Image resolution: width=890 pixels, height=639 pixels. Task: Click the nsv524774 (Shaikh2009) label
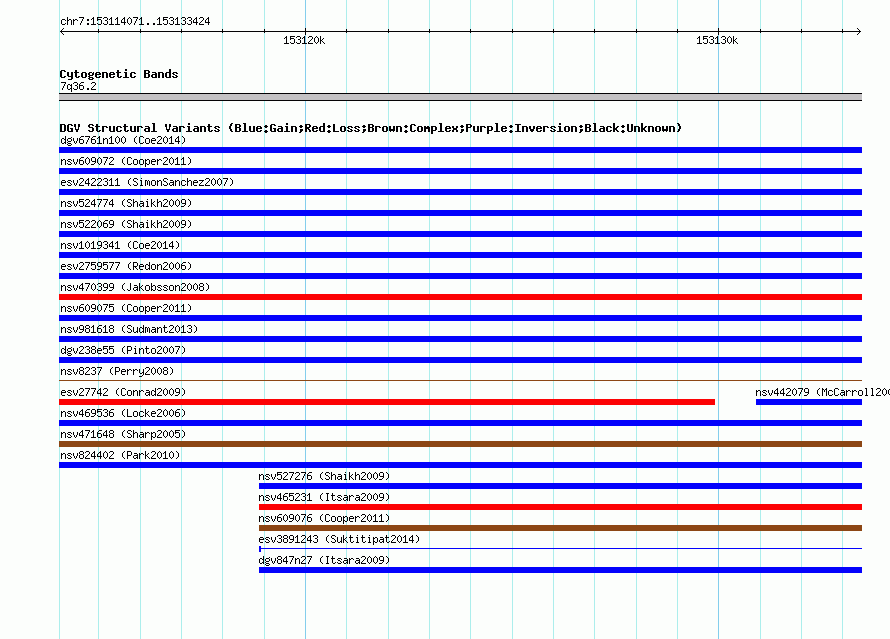click(126, 203)
